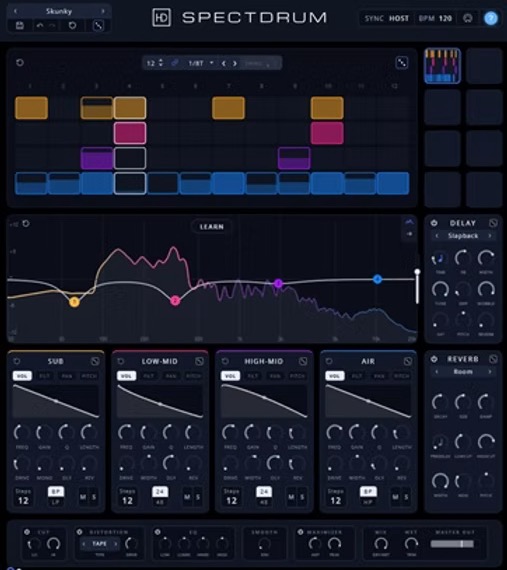This screenshot has height=570, width=507.
Task: Reset the LOW-MID band settings
Action: 121,361
